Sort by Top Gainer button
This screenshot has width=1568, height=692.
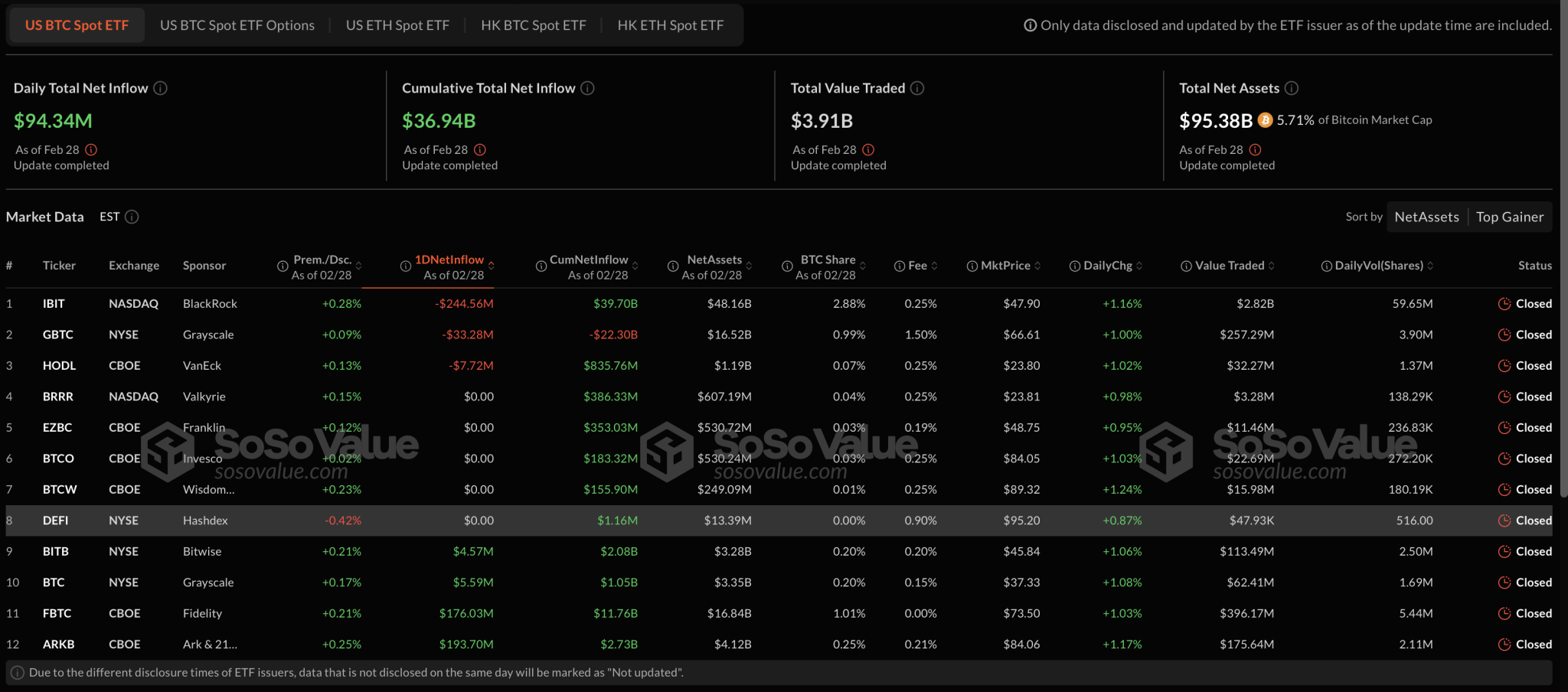[x=1510, y=217]
